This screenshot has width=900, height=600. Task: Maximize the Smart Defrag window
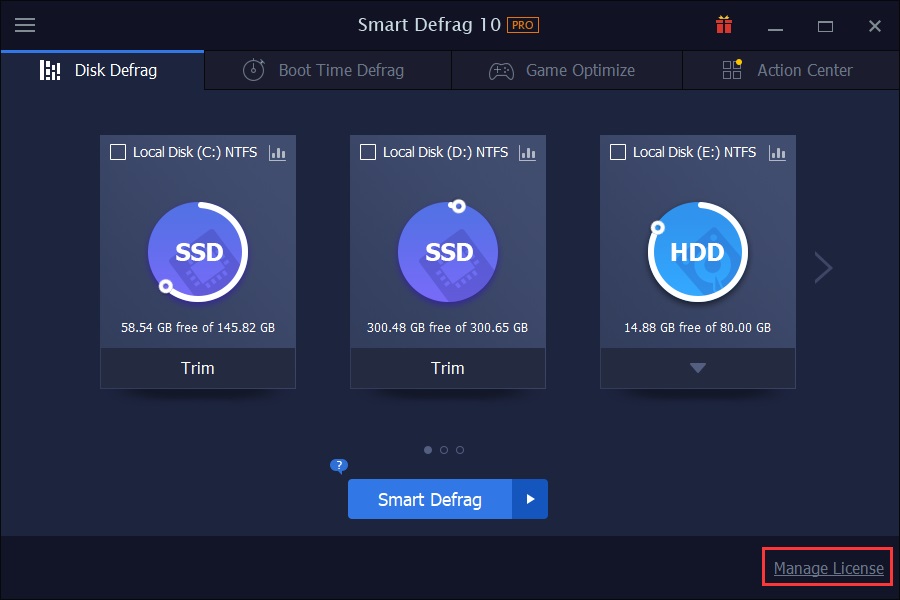point(825,26)
